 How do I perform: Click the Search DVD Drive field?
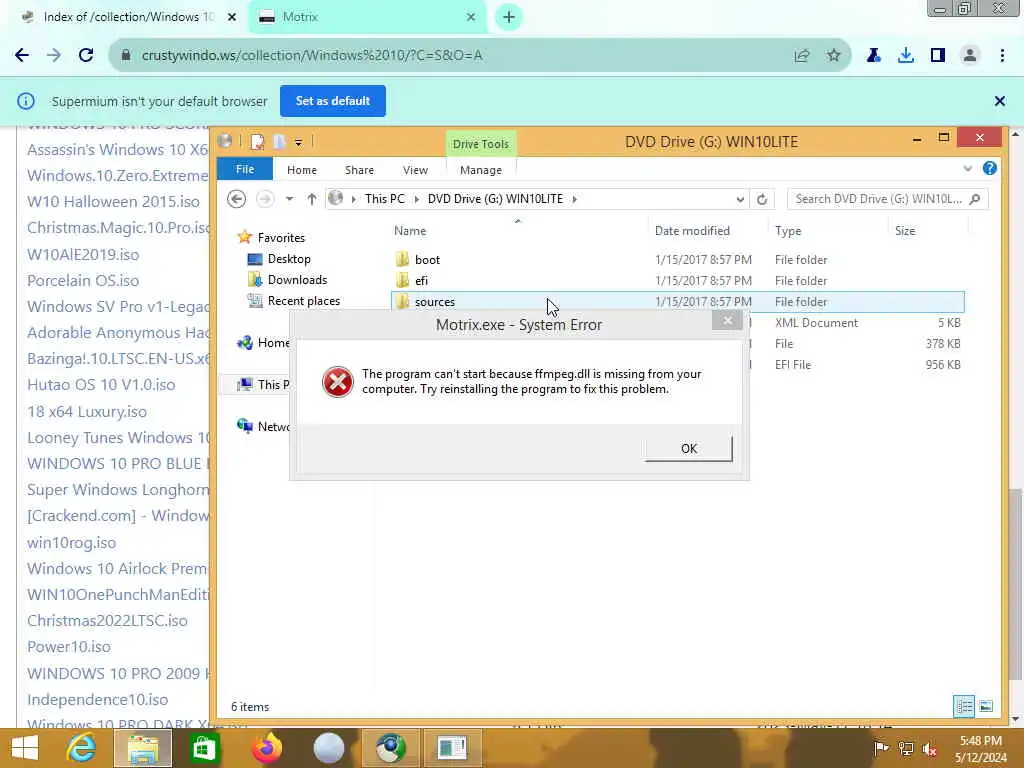pyautogui.click(x=887, y=199)
